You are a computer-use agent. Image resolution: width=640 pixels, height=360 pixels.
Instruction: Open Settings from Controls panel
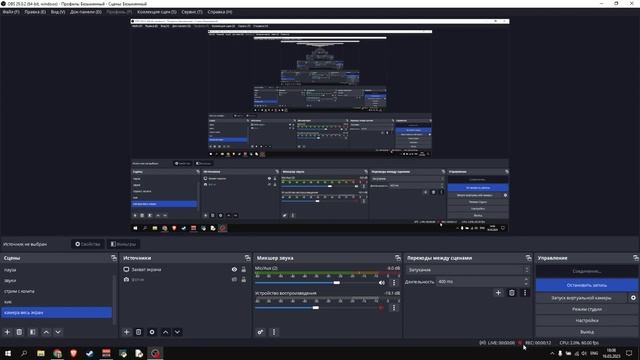coord(587,321)
